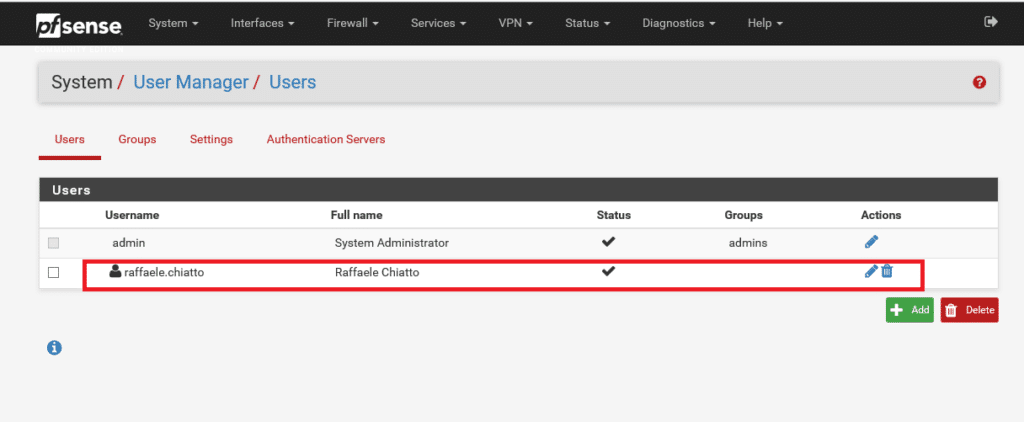Image resolution: width=1024 pixels, height=422 pixels.
Task: Click the disabled checkbox for admin
Action: pyautogui.click(x=54, y=243)
